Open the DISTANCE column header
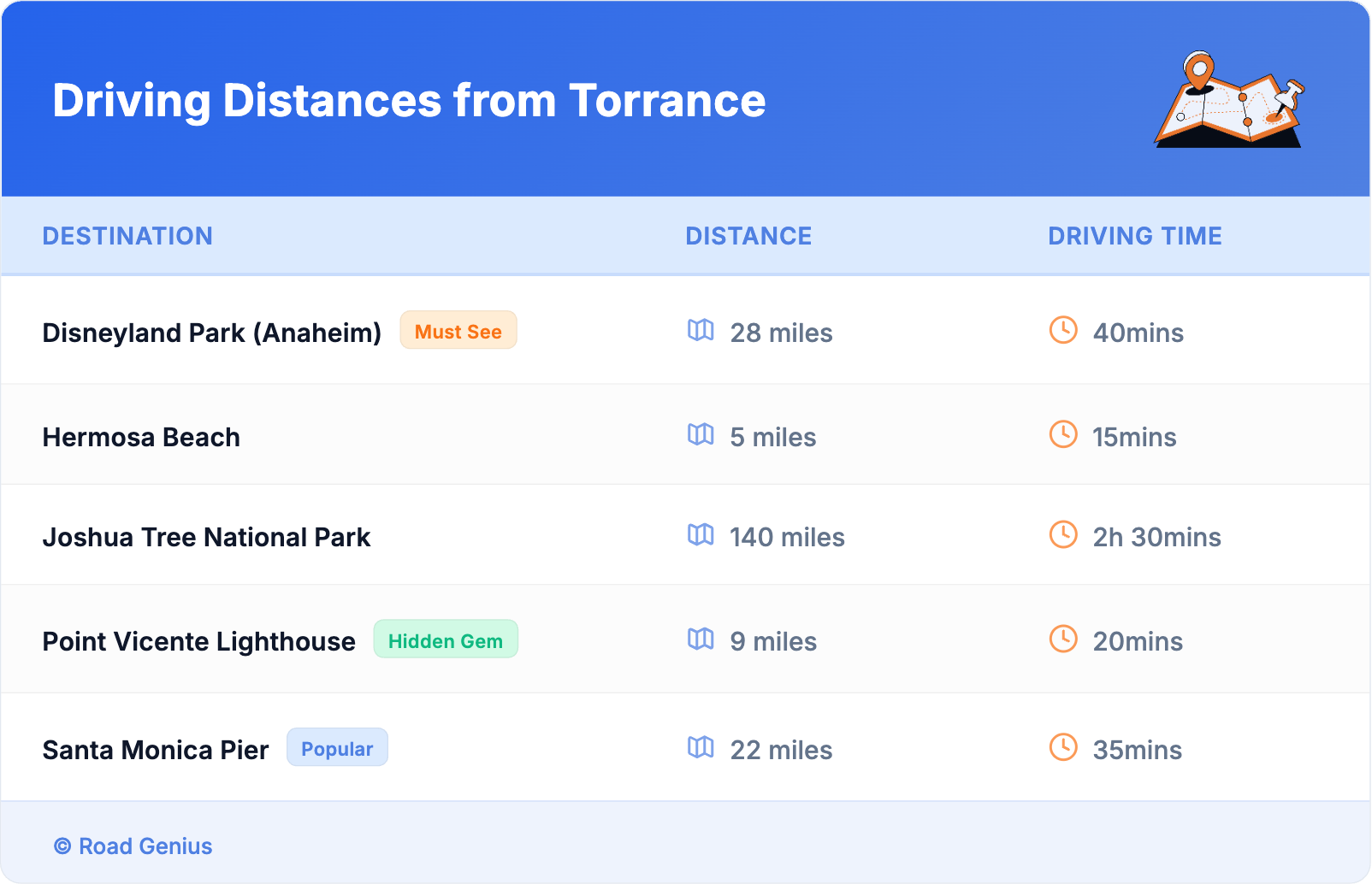This screenshot has width=1372, height=884. 748,236
